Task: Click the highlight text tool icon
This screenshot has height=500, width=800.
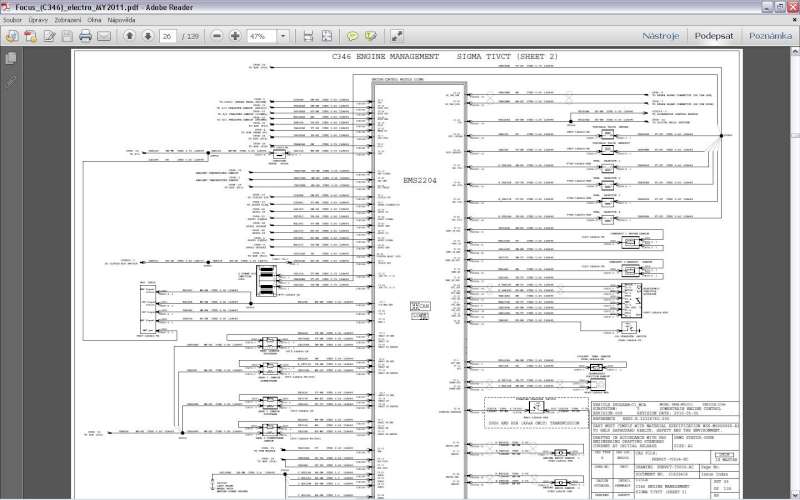Action: click(x=371, y=36)
